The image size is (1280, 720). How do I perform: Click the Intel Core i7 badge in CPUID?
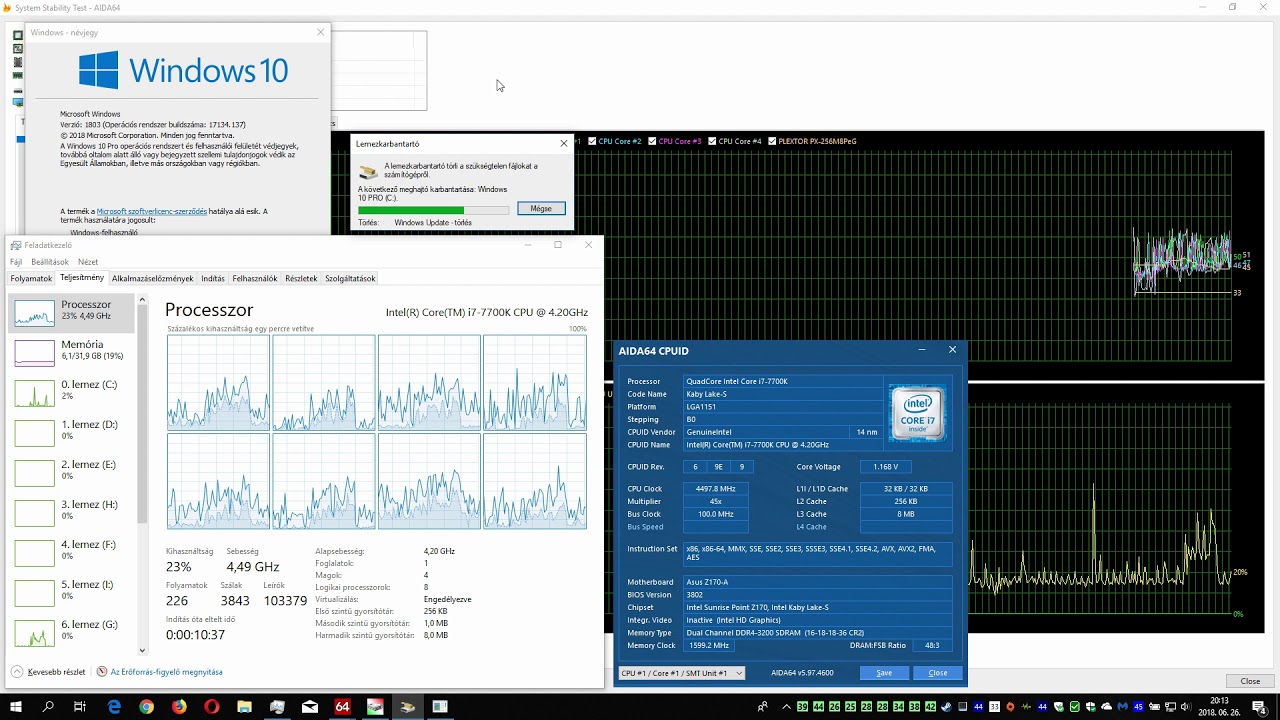coord(917,413)
